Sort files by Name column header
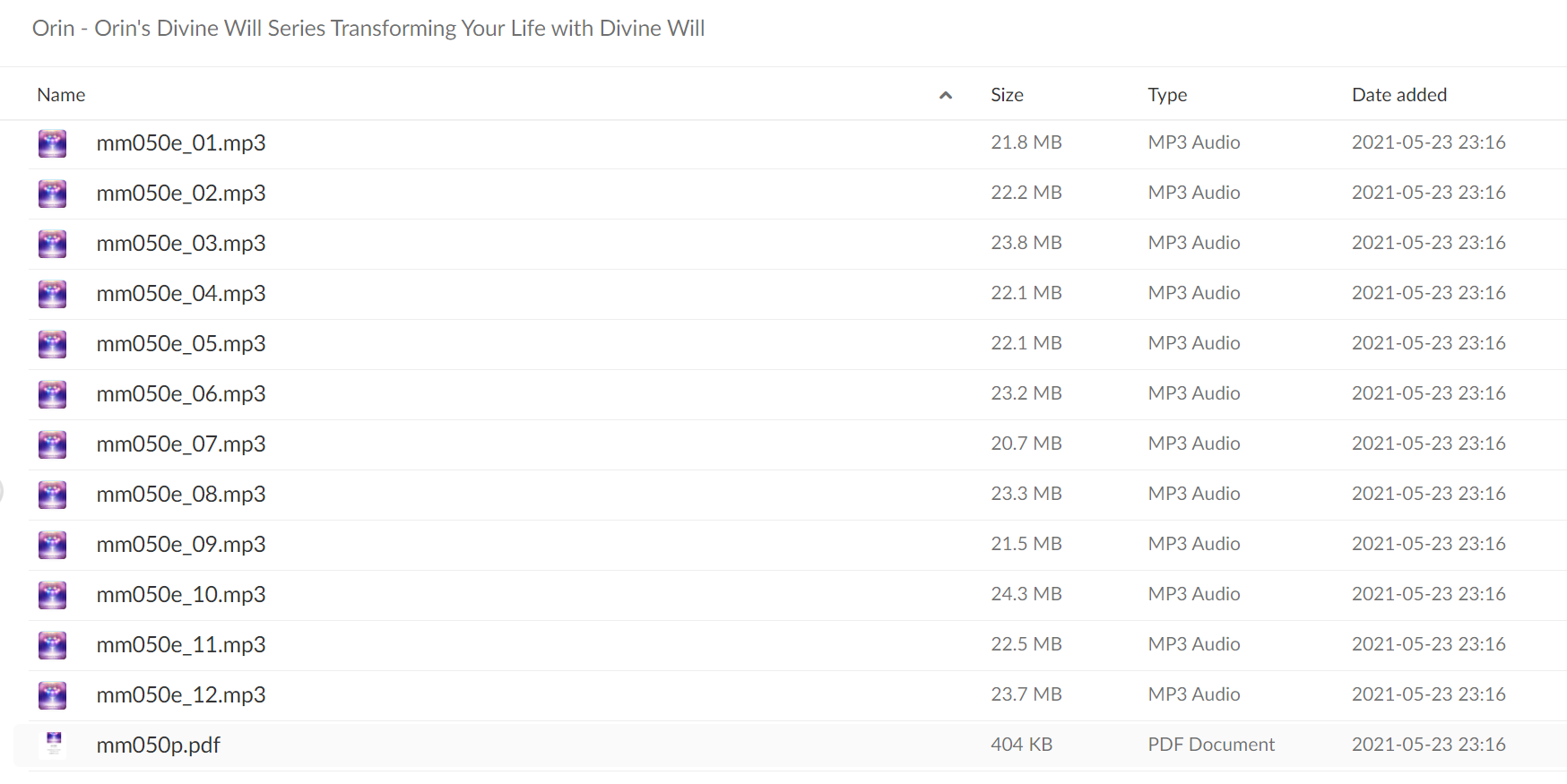 click(x=61, y=95)
